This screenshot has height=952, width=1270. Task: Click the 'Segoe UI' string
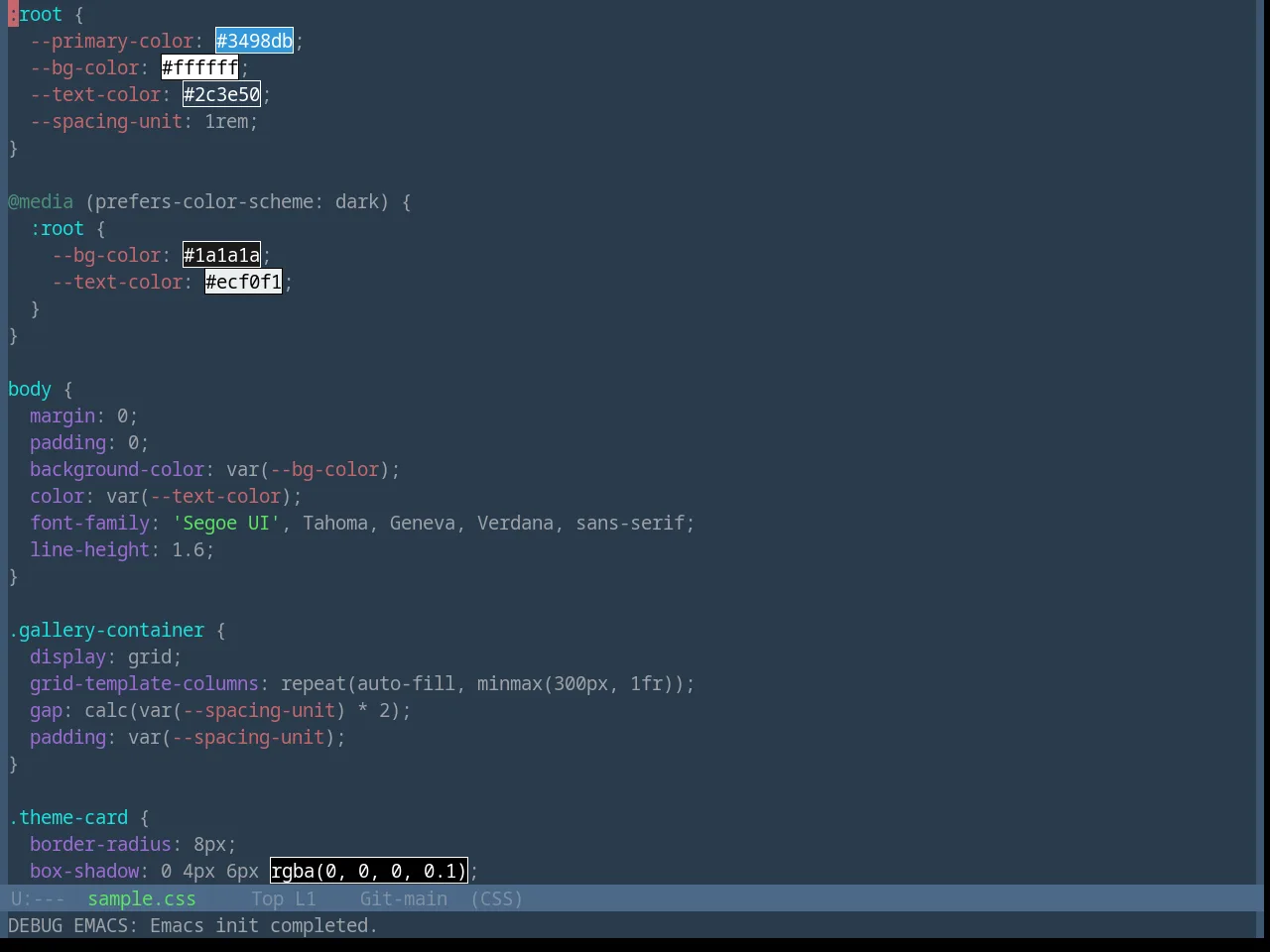226,523
